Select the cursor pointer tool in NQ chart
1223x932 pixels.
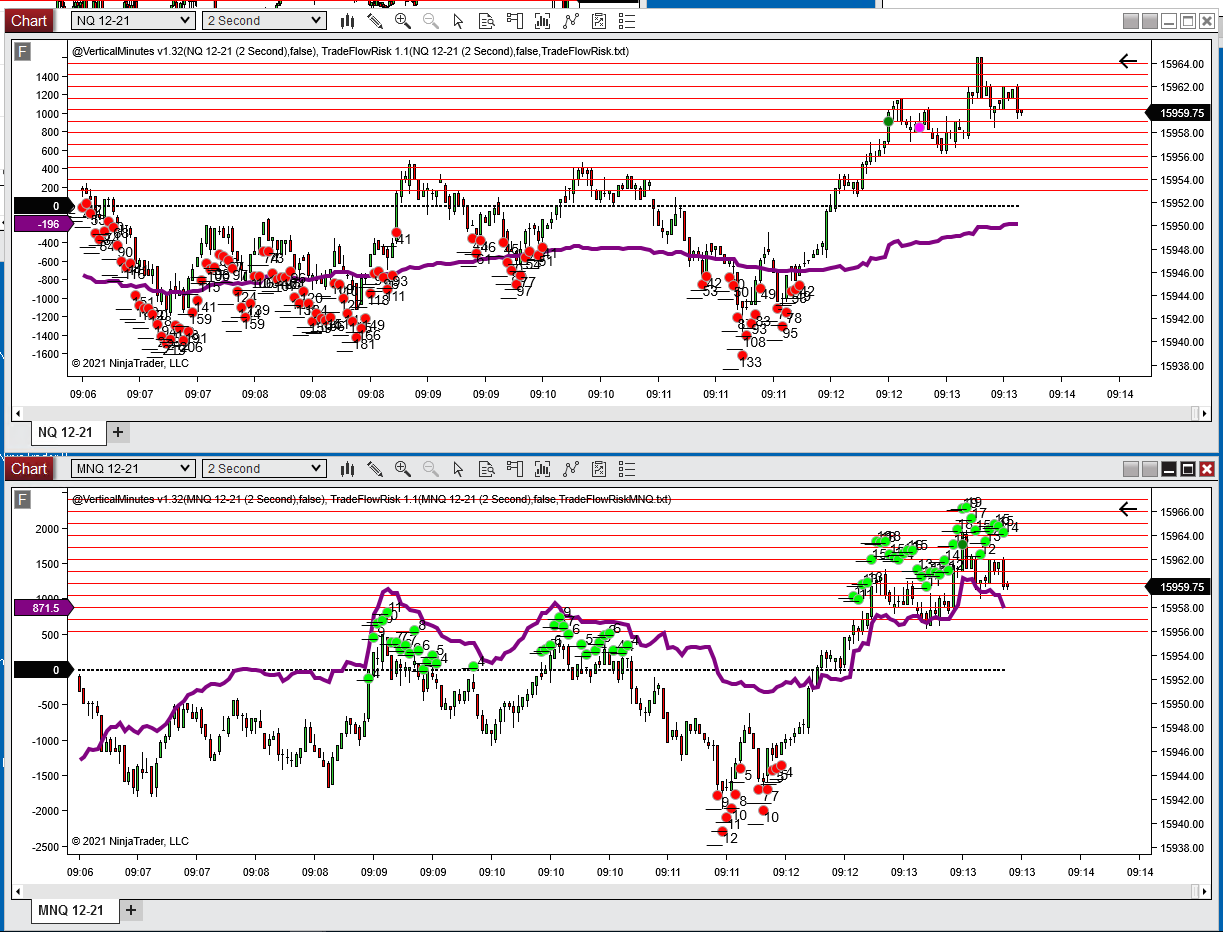pyautogui.click(x=459, y=20)
